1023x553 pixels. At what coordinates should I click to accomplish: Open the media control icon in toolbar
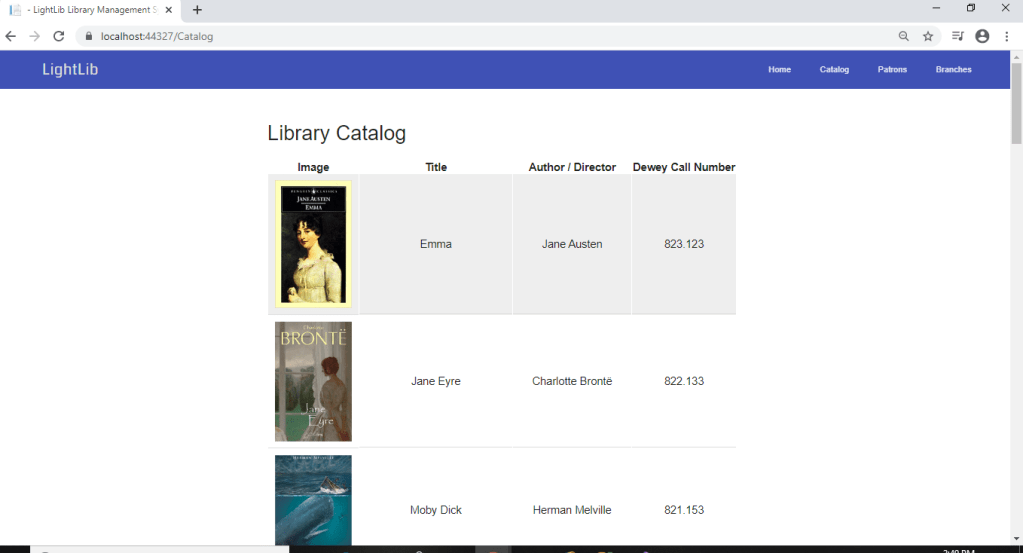958,36
